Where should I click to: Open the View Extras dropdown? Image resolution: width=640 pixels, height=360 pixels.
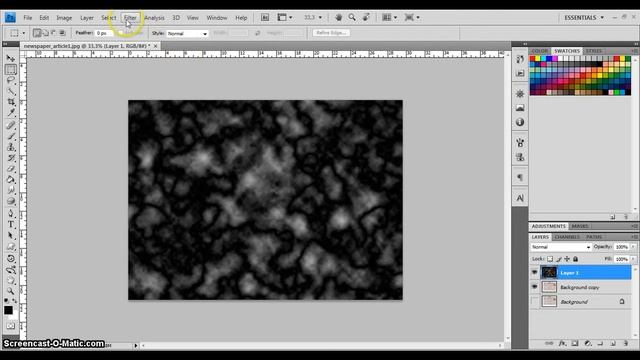(284, 18)
